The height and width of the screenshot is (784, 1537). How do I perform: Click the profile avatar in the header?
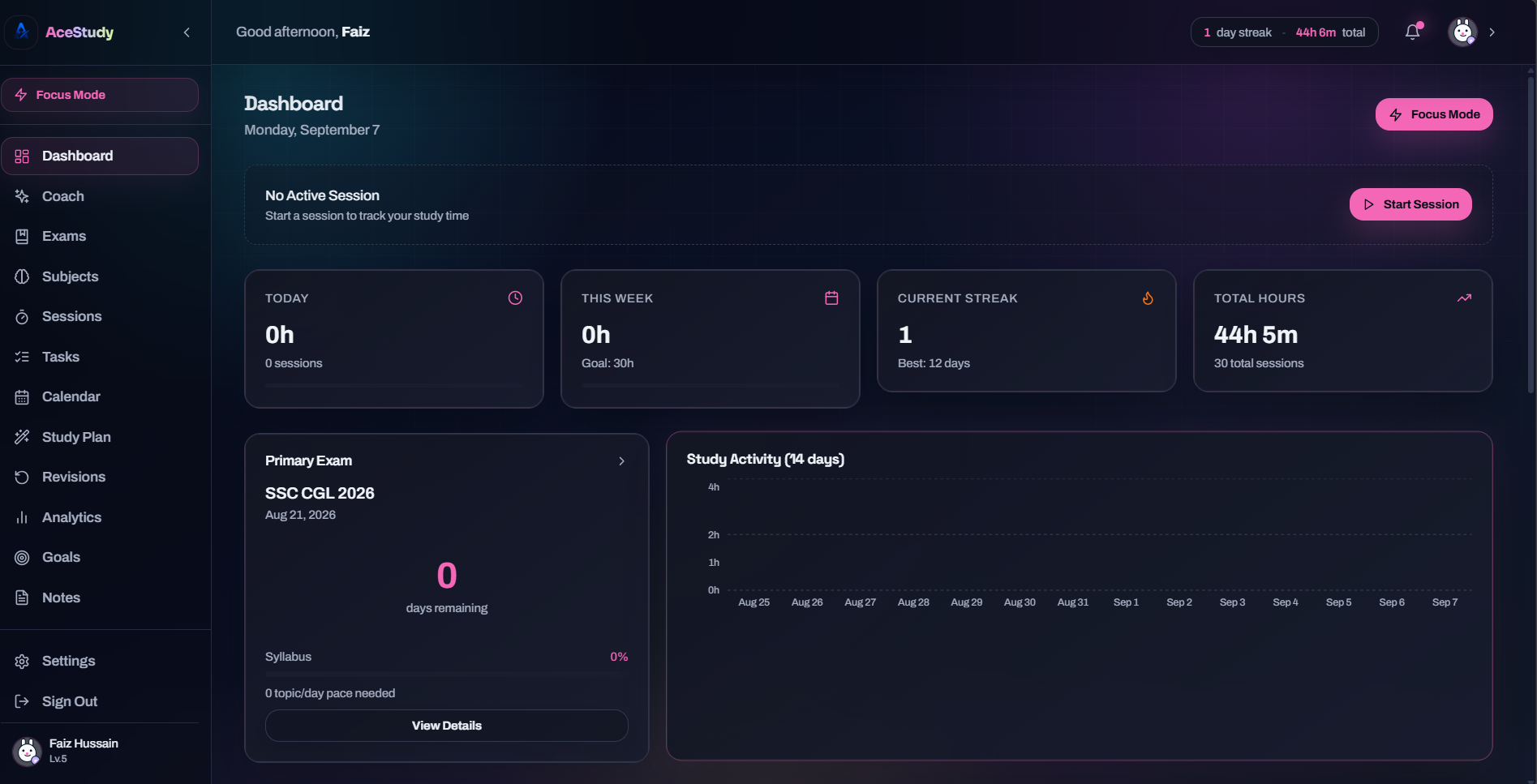[x=1462, y=32]
